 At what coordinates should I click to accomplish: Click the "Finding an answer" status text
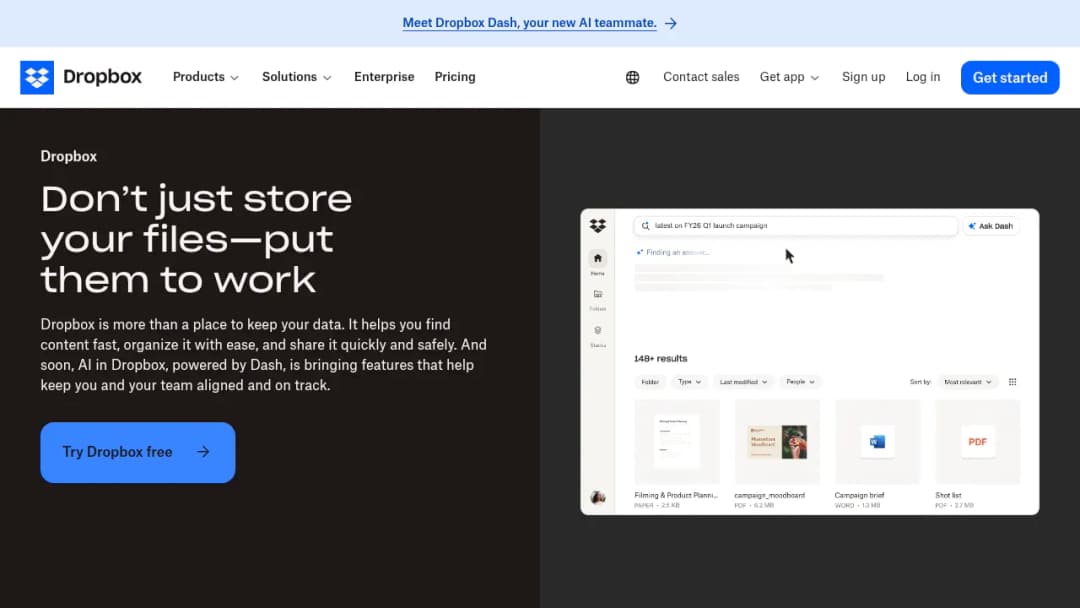(x=677, y=253)
